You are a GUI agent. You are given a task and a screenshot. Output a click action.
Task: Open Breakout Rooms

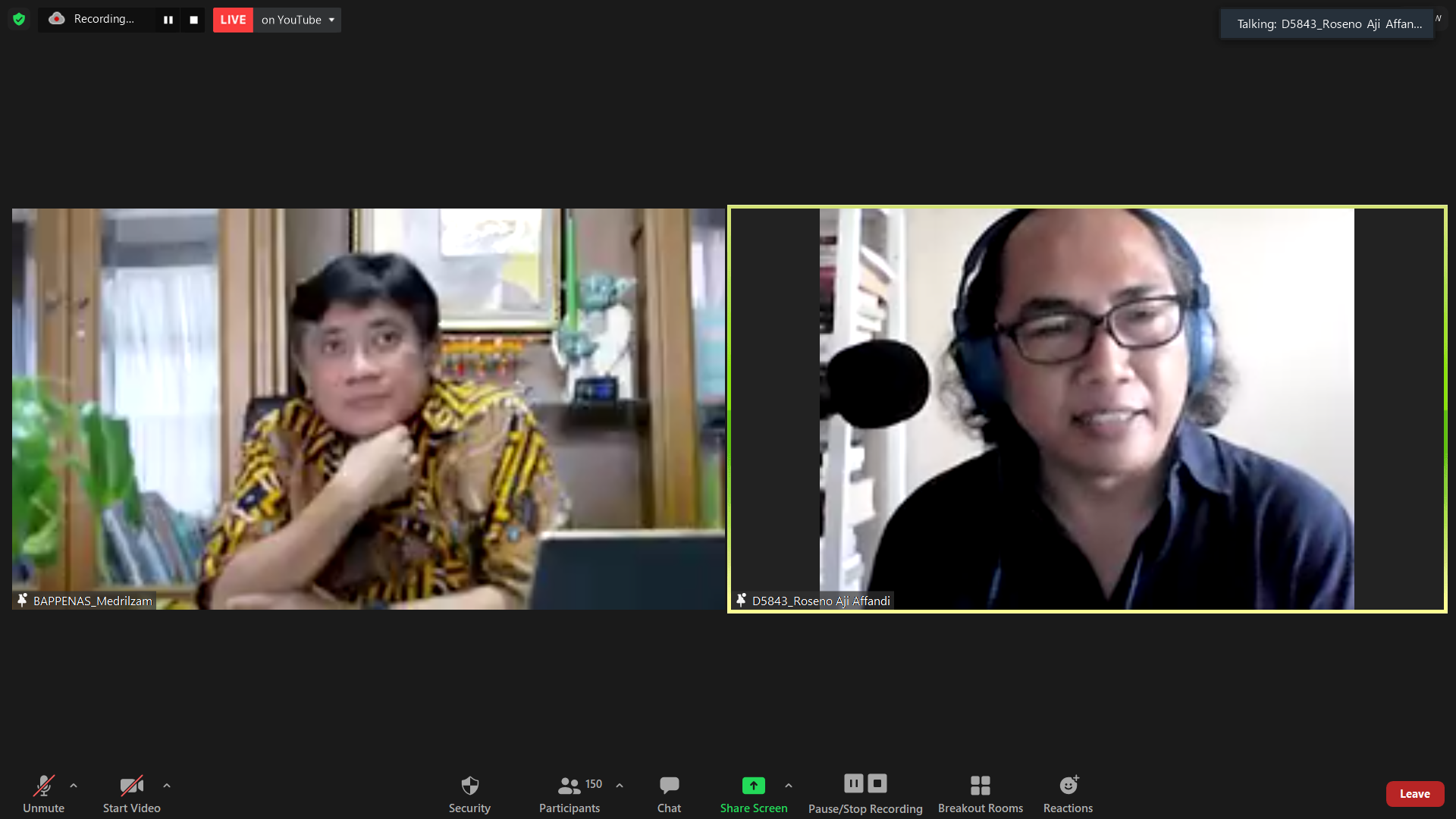point(980,793)
